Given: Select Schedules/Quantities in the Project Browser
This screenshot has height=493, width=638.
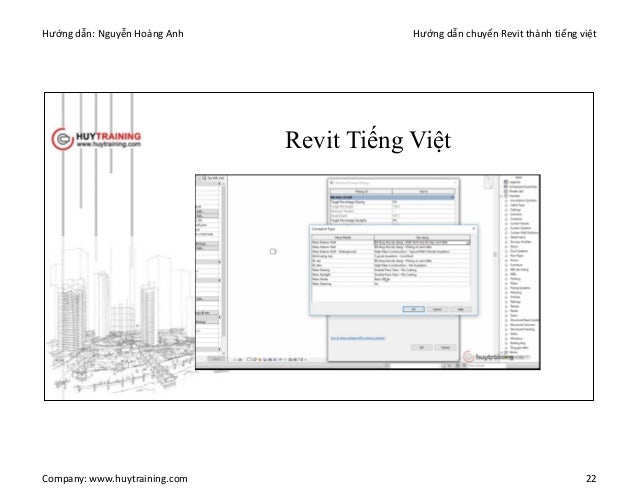Looking at the screenshot, I should pos(523,187).
